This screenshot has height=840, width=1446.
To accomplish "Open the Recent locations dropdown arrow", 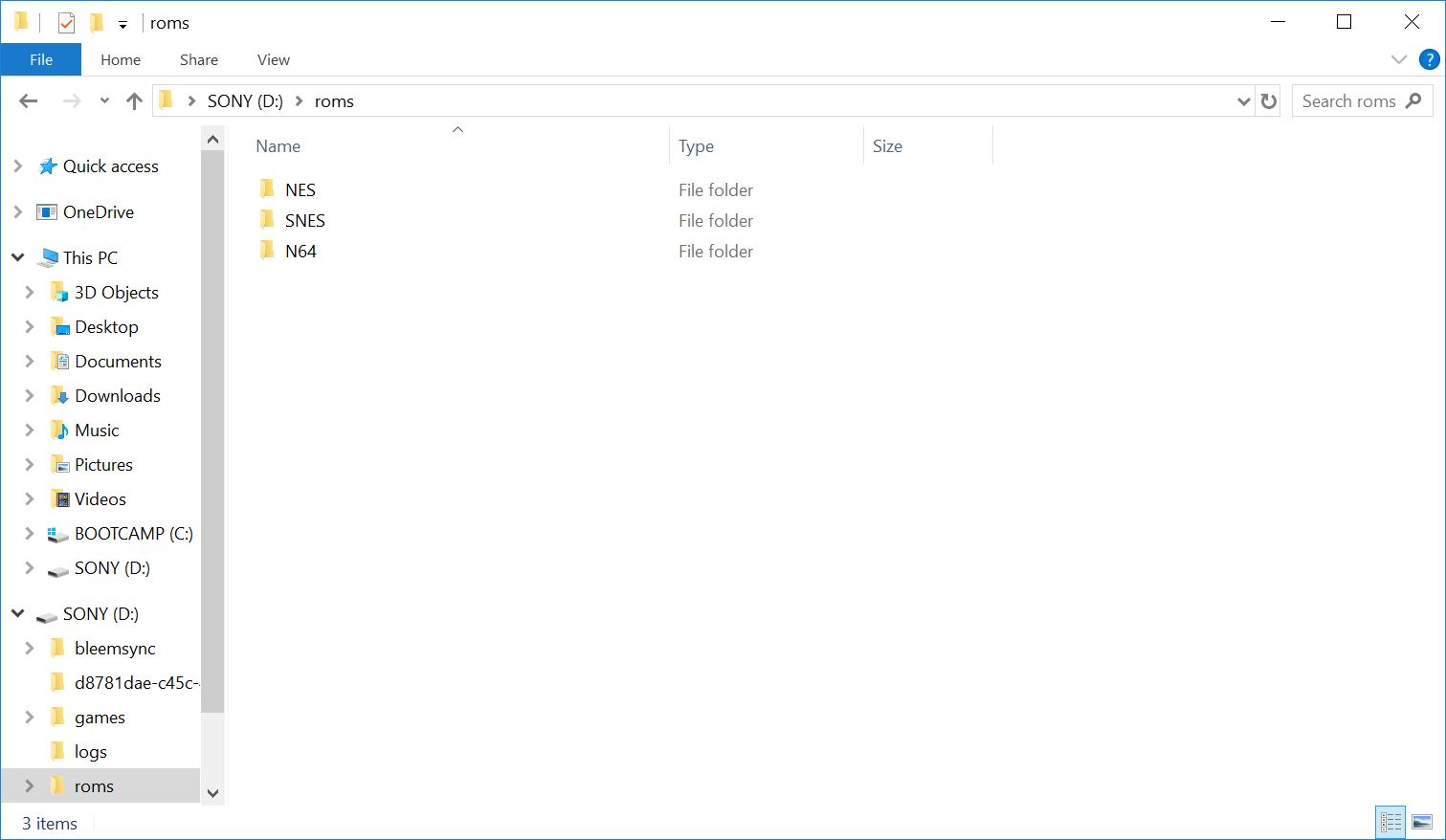I will coord(104,101).
